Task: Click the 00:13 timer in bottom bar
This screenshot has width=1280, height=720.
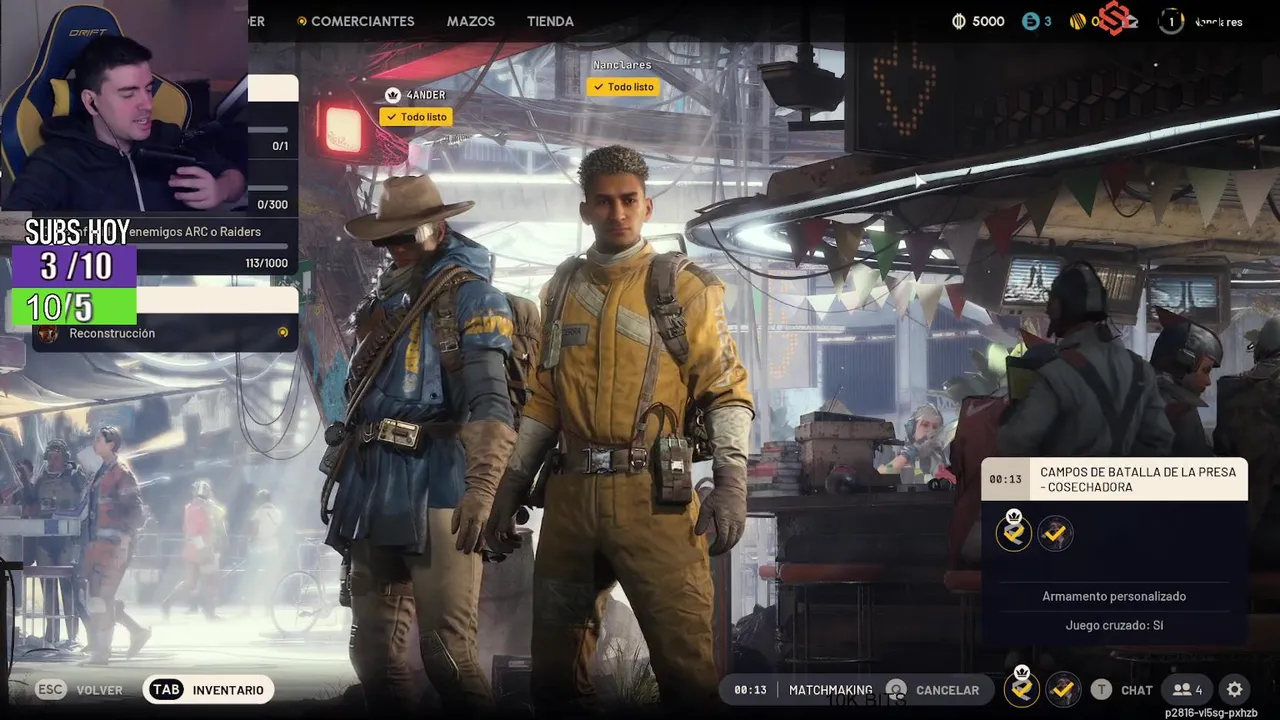Action: click(x=750, y=690)
